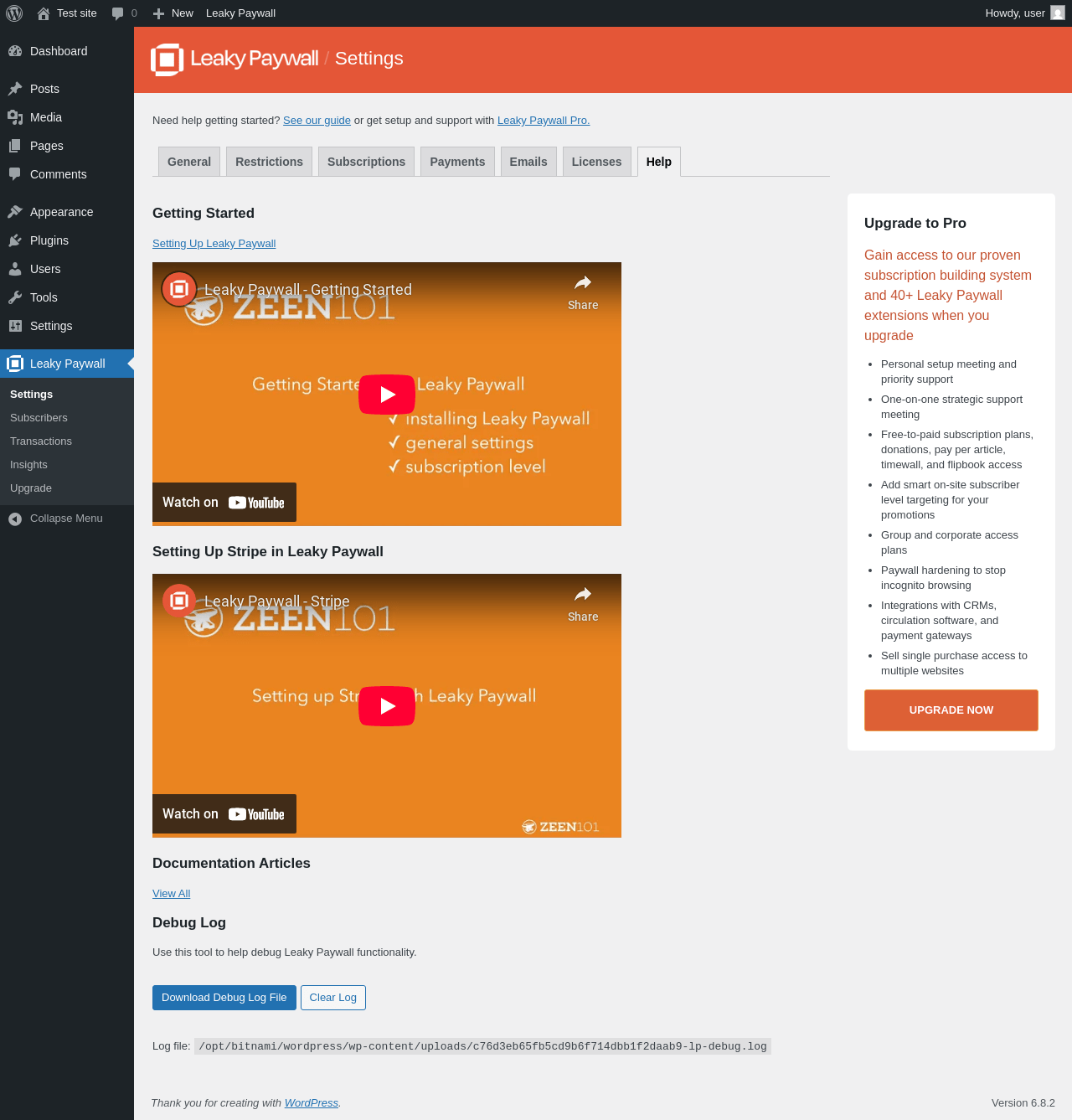Switch to the Emails tab

click(528, 162)
